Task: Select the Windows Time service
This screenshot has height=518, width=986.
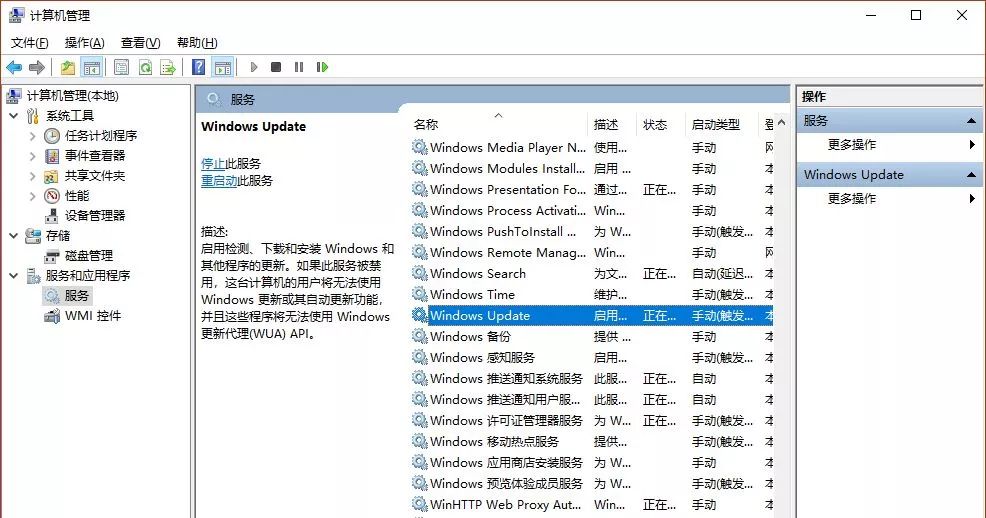Action: [x=592, y=294]
